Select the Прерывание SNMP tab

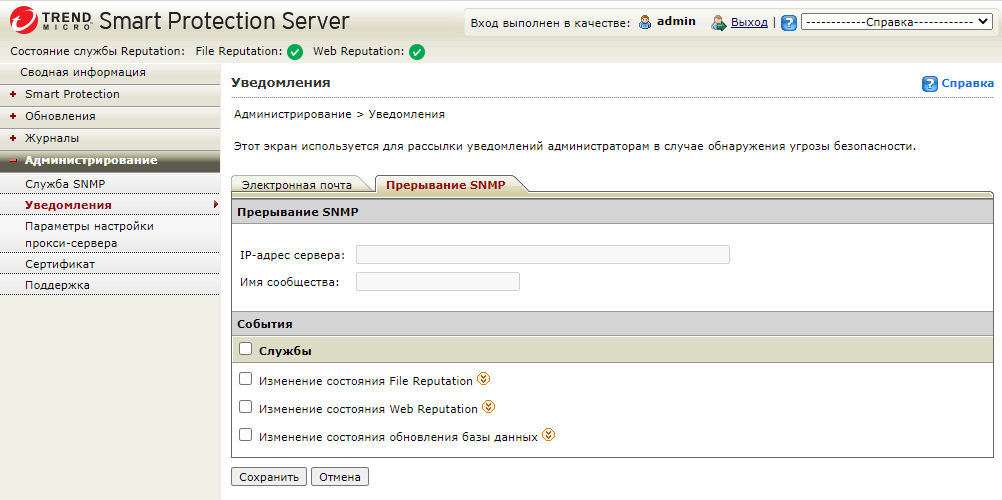click(446, 185)
